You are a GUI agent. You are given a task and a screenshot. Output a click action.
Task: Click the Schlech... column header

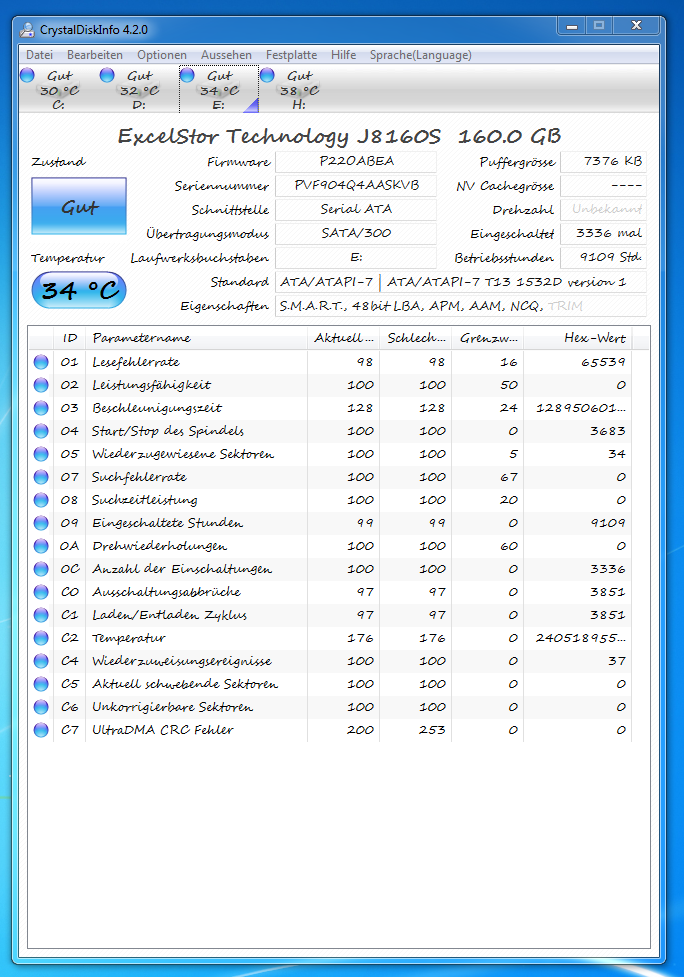[416, 338]
